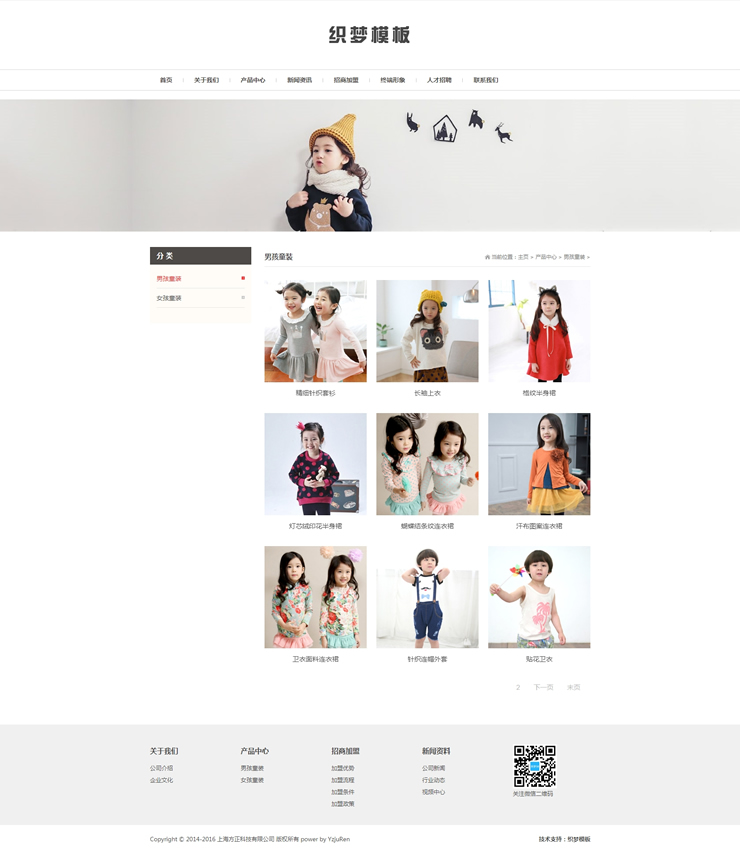Viewport: 740px width, 853px height.
Task: Choose the 女孩童装 category in the sidebar
Action: click(x=169, y=298)
